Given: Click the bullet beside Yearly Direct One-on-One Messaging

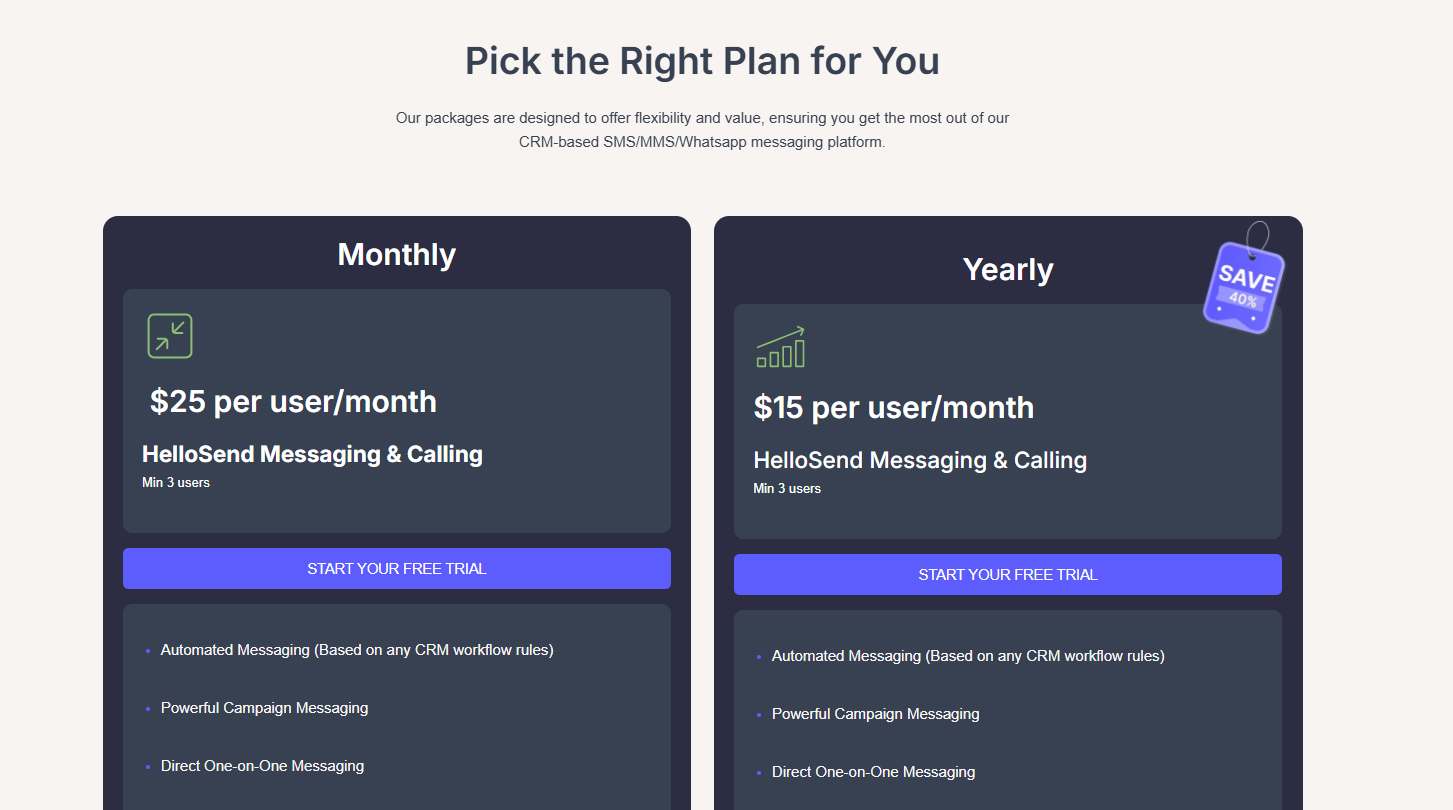Looking at the screenshot, I should [x=761, y=772].
